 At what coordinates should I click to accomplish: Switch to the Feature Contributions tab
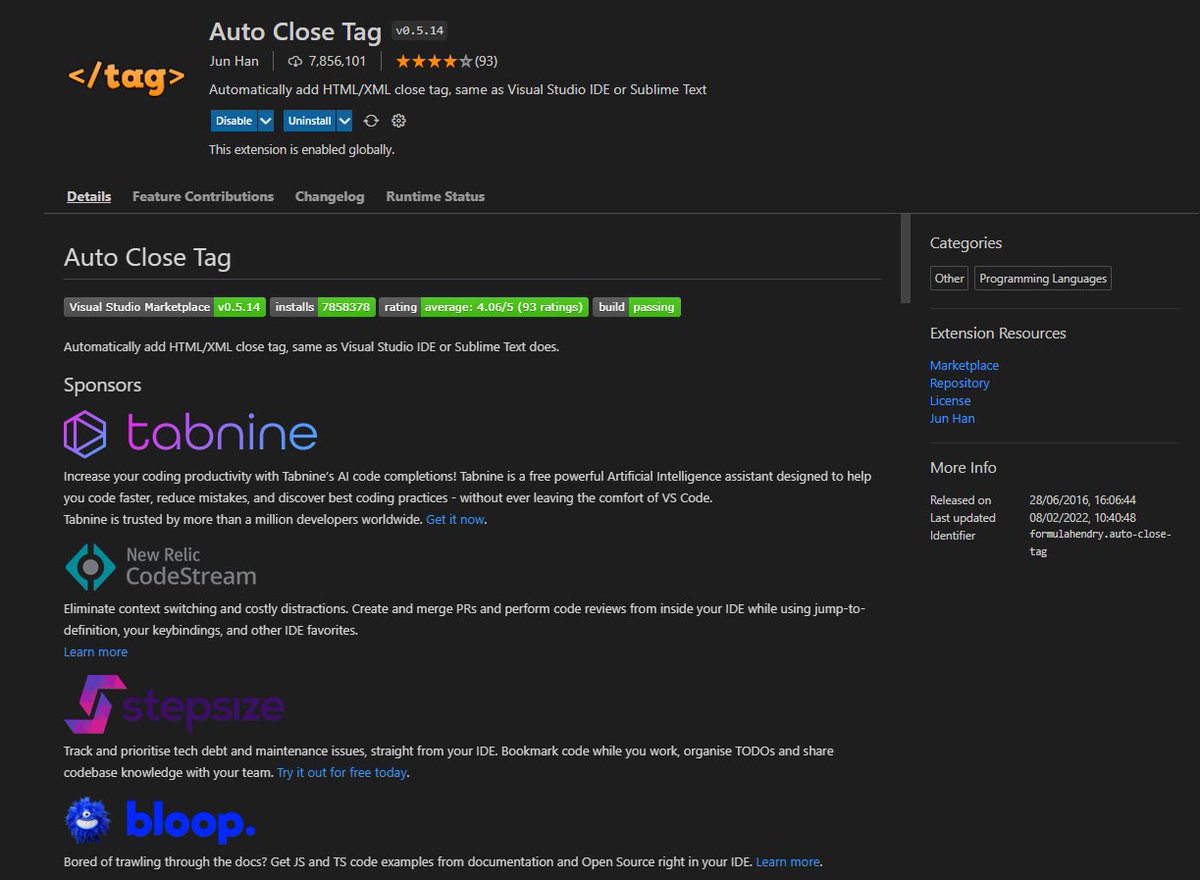pos(203,196)
